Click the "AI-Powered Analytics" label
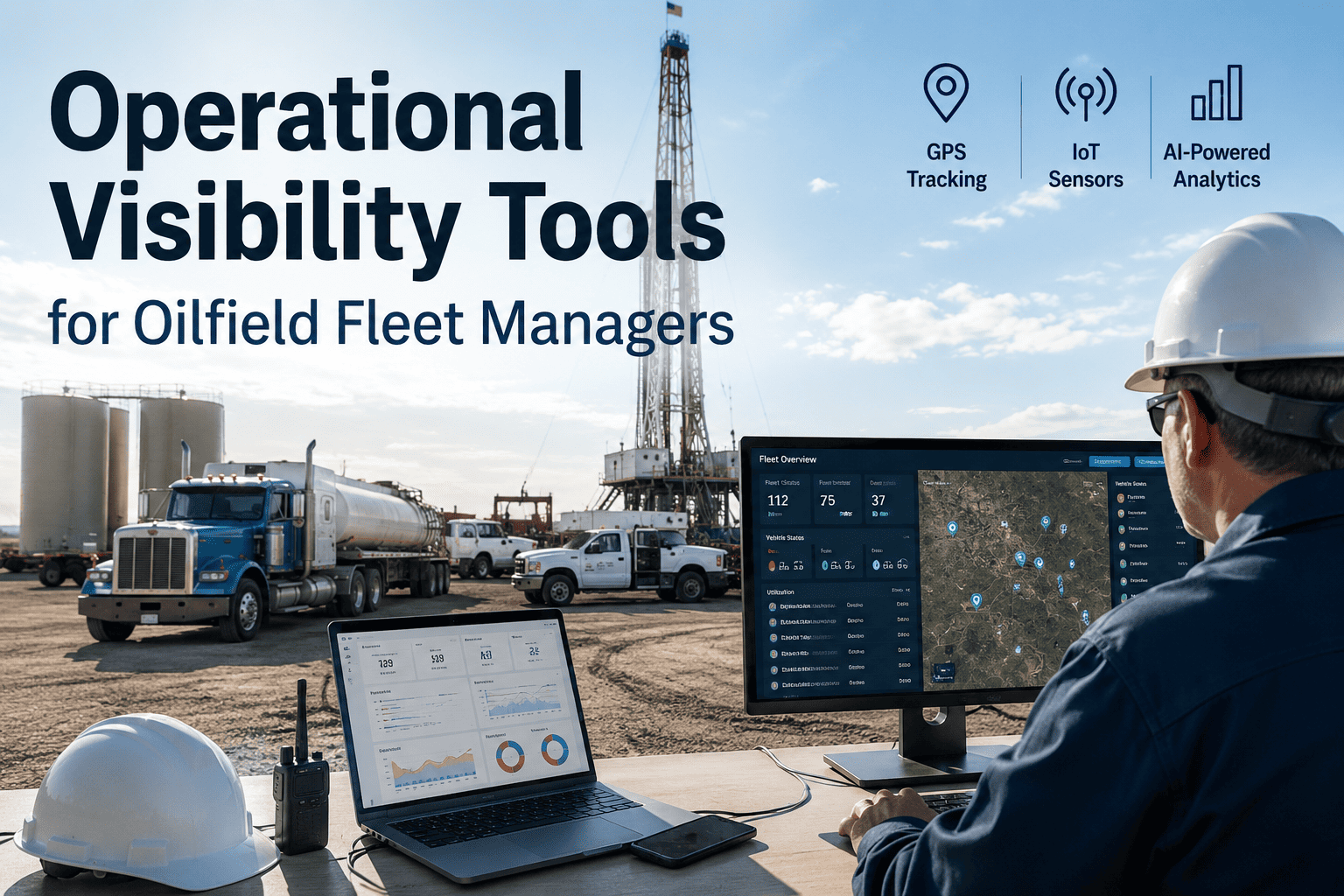This screenshot has width=1344, height=896. [1217, 165]
